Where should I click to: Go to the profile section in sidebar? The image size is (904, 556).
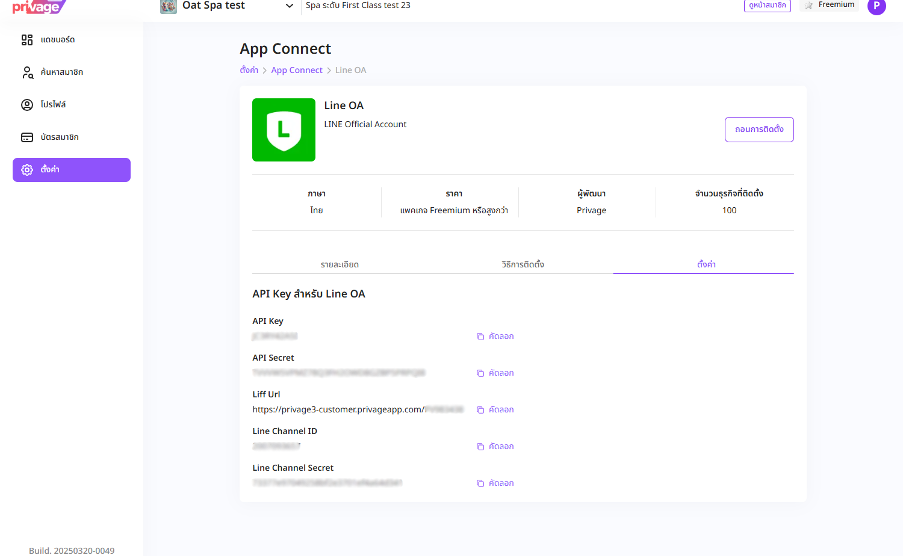point(52,104)
